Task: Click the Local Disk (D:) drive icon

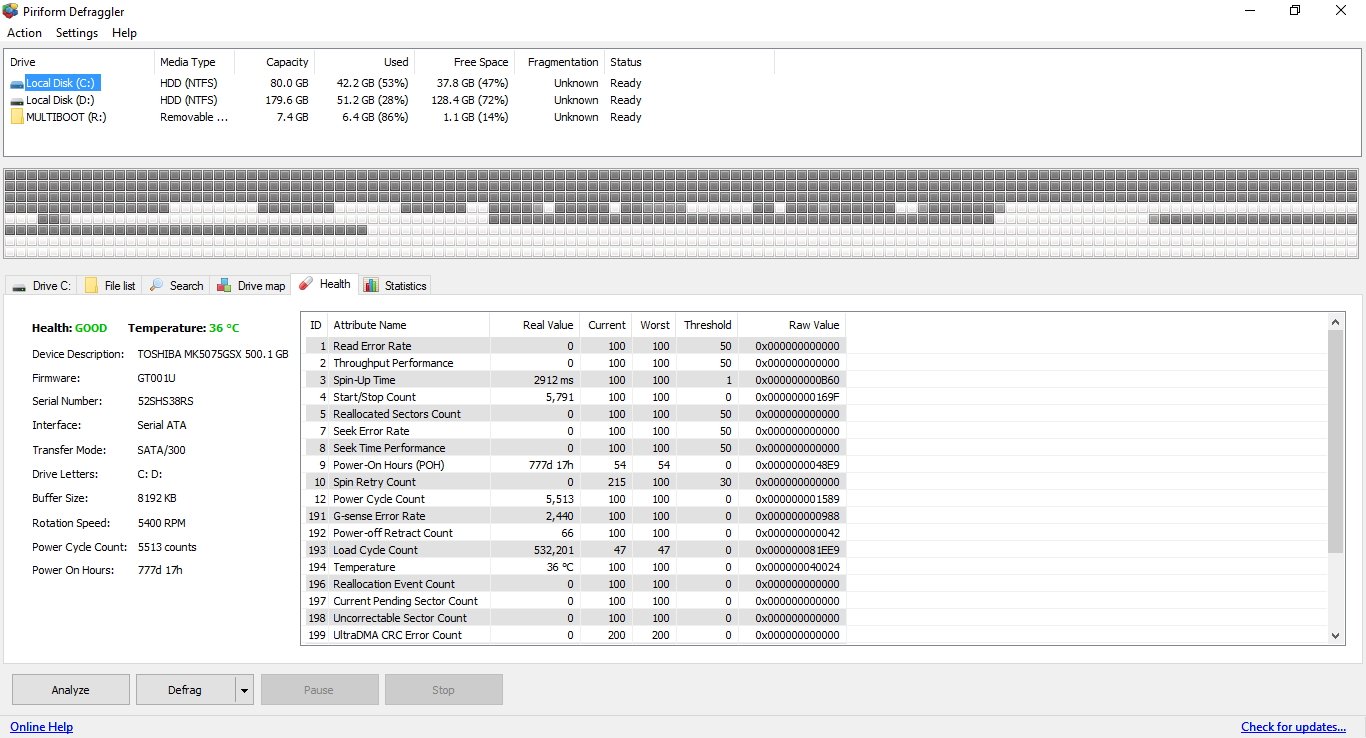Action: click(x=17, y=101)
